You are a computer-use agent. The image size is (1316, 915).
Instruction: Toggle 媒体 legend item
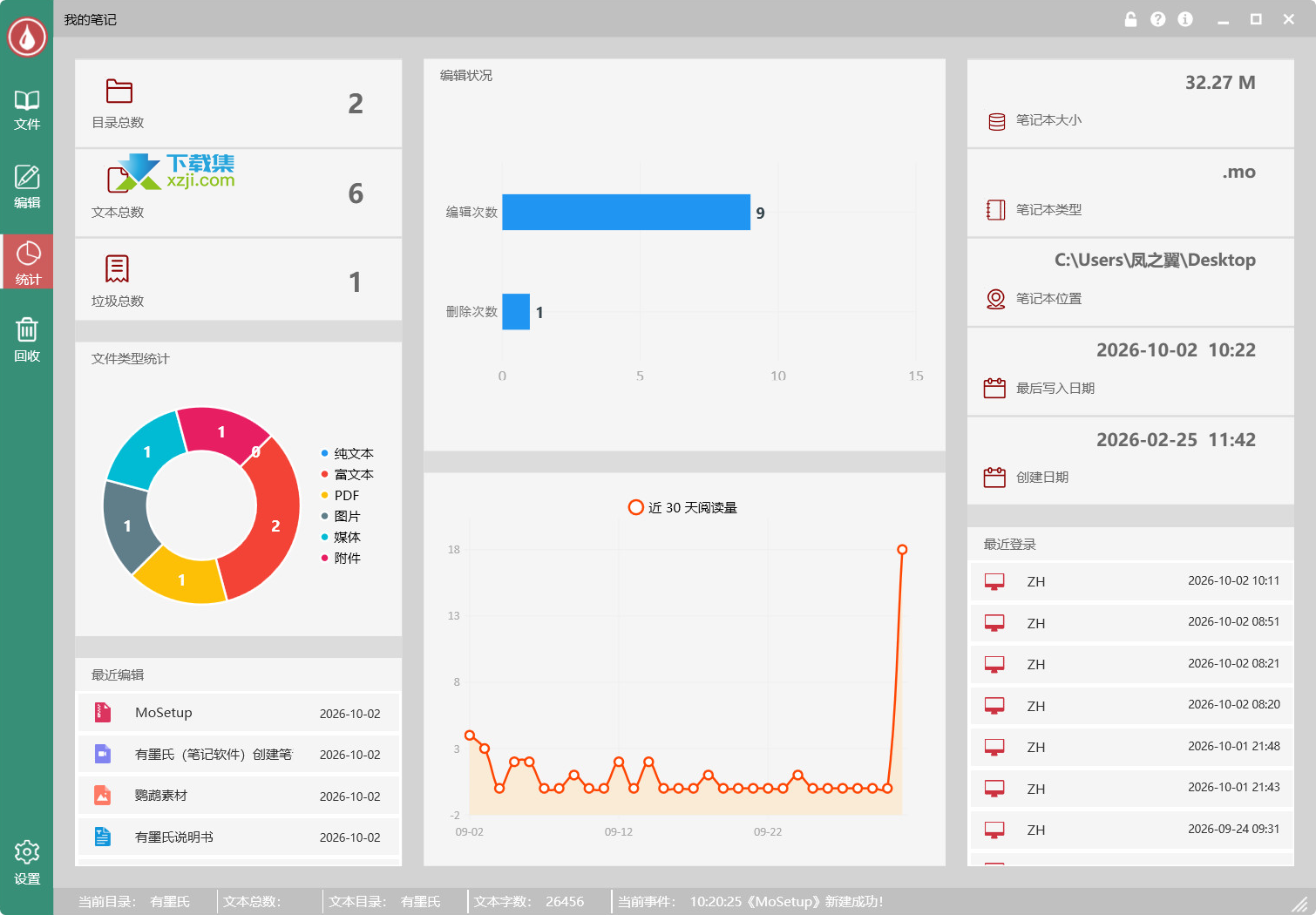click(x=341, y=537)
